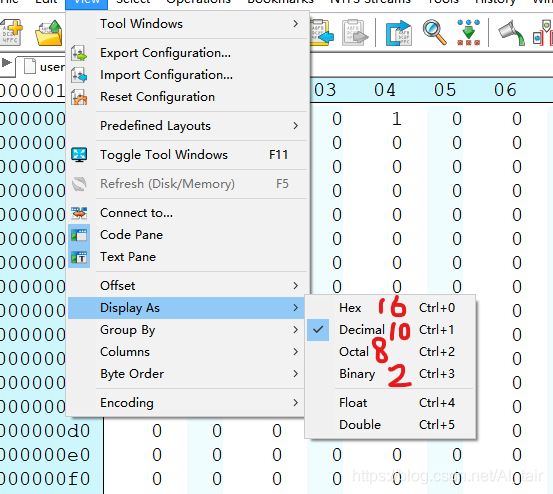Expand the Predefined Layouts submenu

click(x=186, y=126)
